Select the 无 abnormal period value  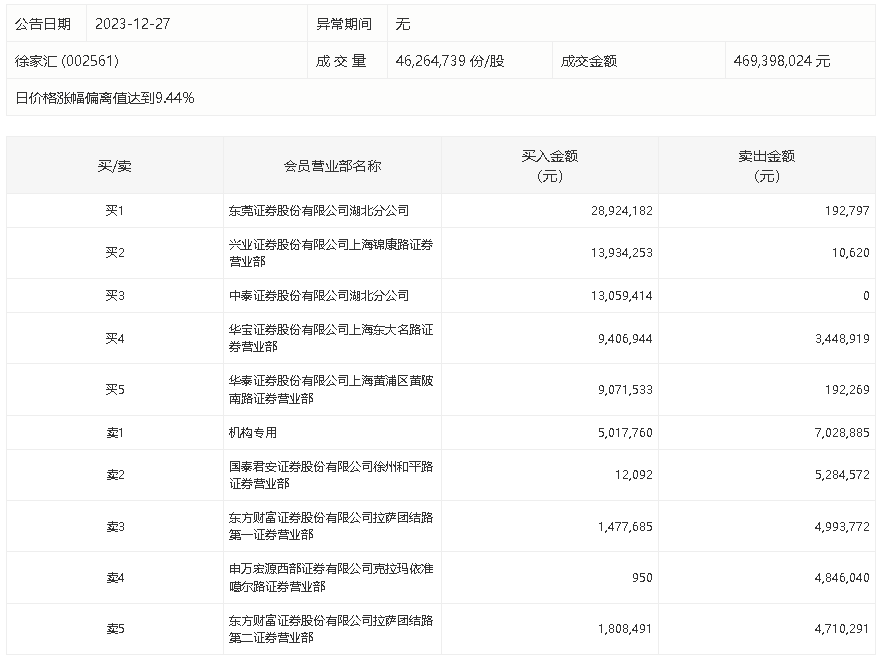point(403,24)
